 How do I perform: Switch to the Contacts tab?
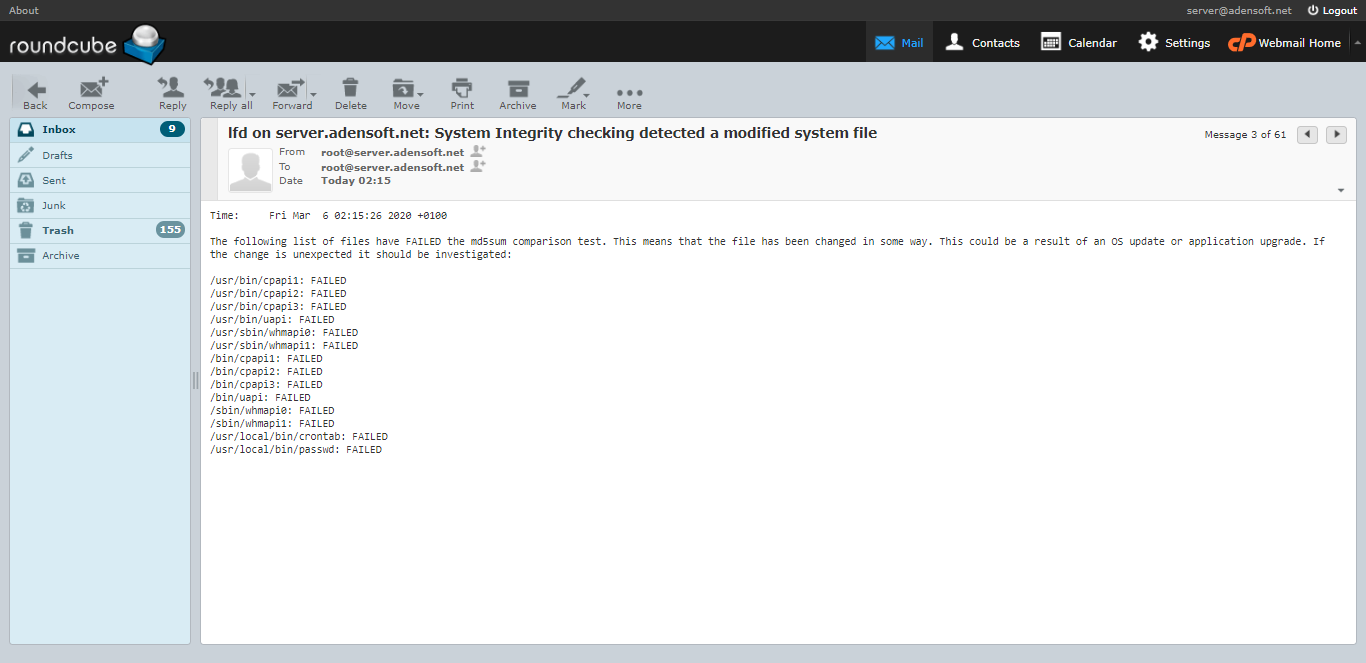[x=982, y=43]
